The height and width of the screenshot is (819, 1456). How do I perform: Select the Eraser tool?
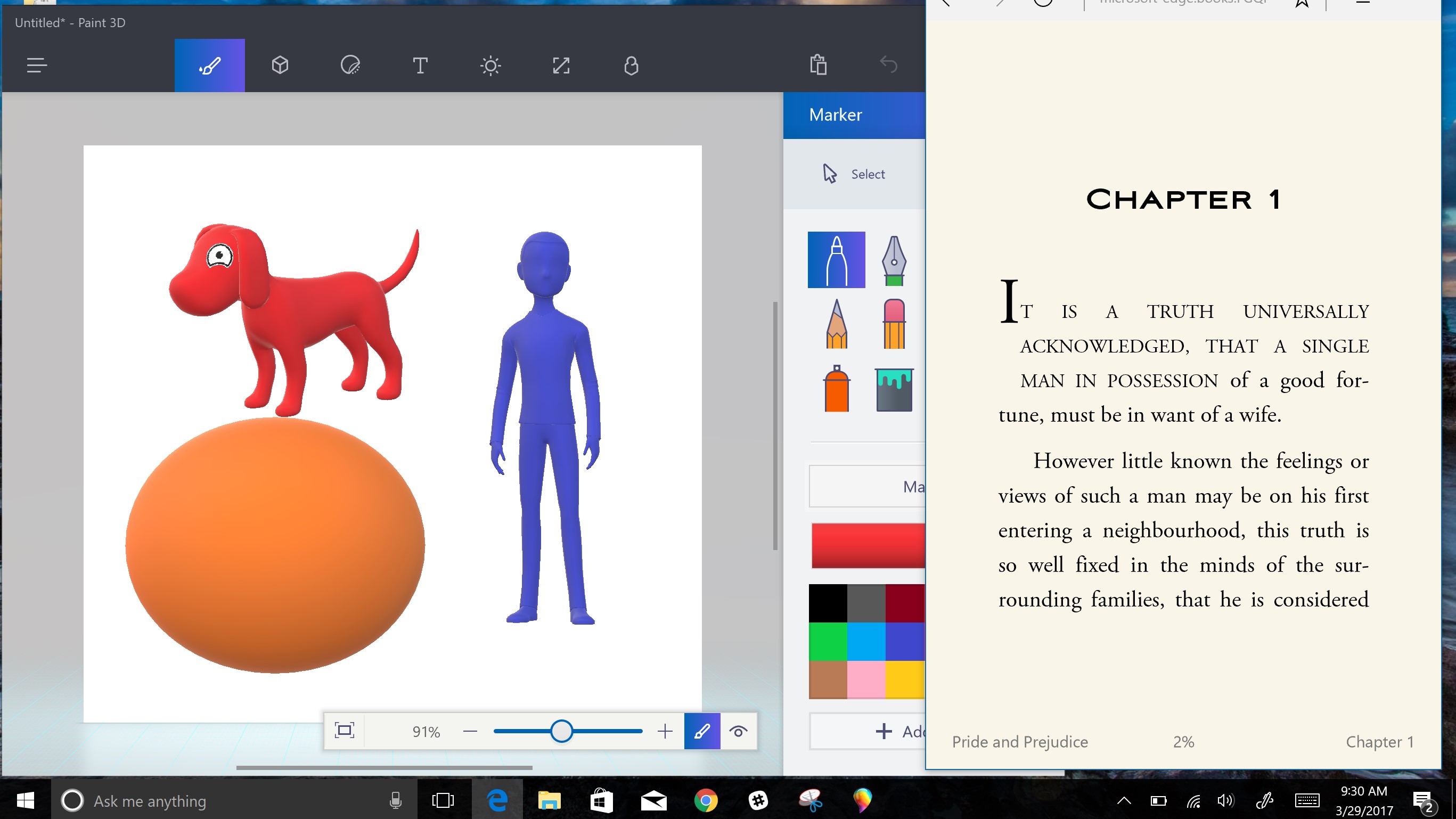coord(894,324)
